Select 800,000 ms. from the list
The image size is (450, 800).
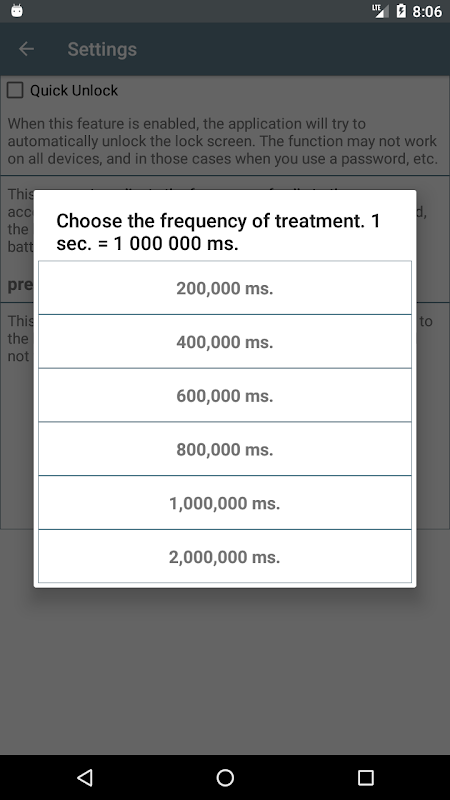(x=225, y=449)
